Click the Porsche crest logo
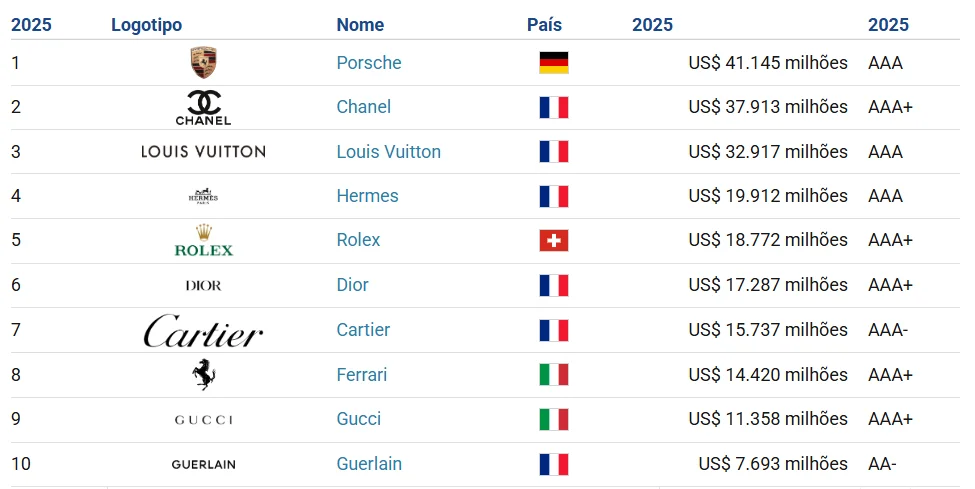 203,62
